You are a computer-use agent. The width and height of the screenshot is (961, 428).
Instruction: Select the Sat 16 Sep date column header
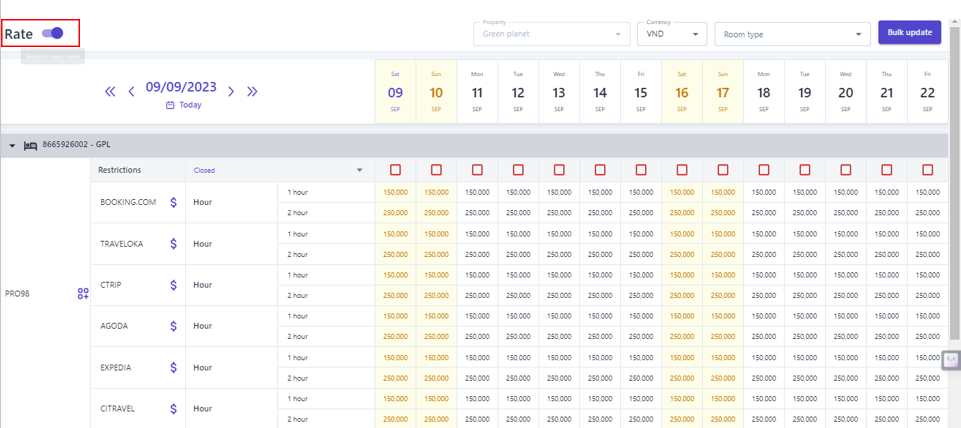(x=682, y=92)
